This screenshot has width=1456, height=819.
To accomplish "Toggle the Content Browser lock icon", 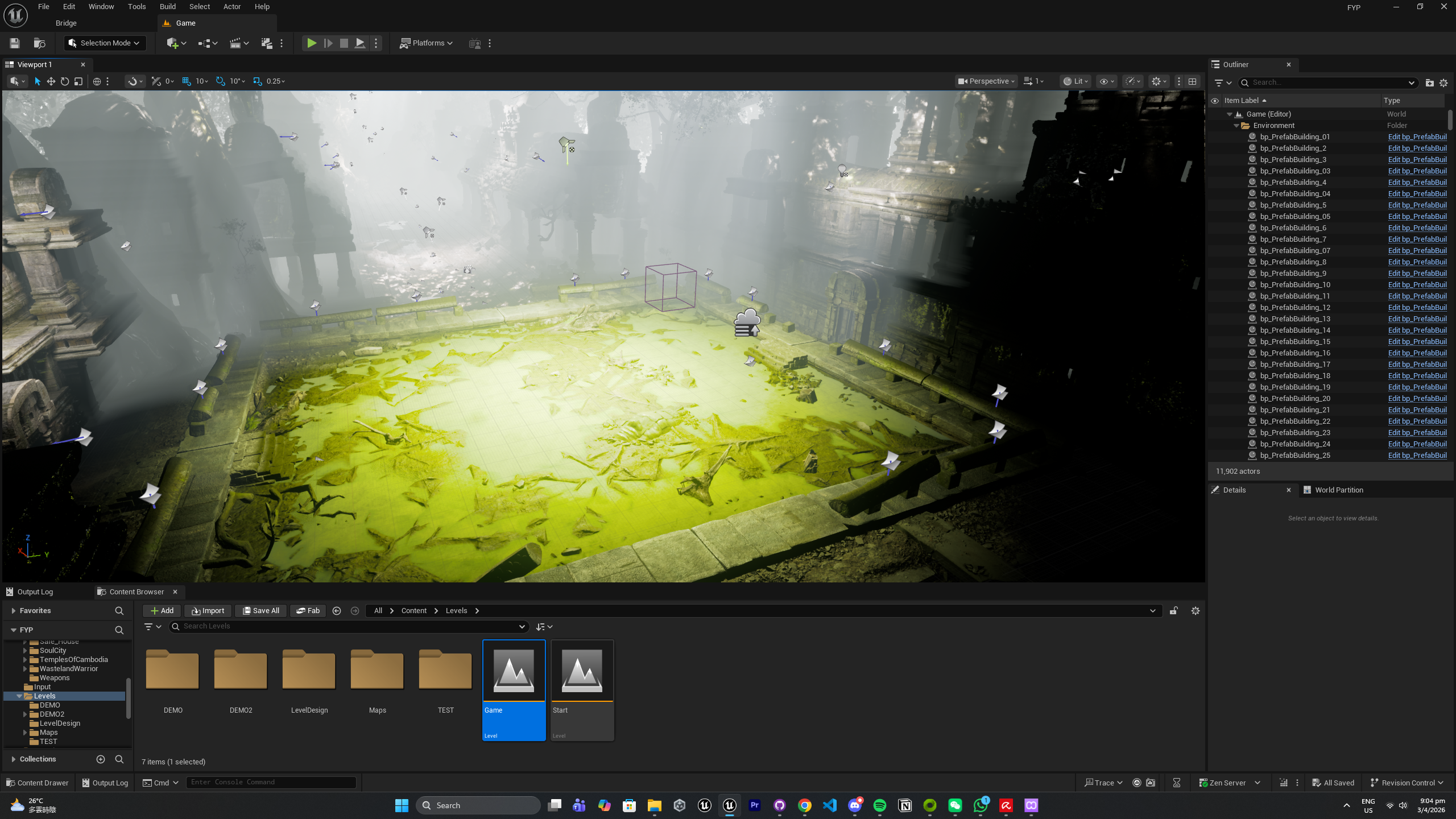I will click(x=1173, y=611).
